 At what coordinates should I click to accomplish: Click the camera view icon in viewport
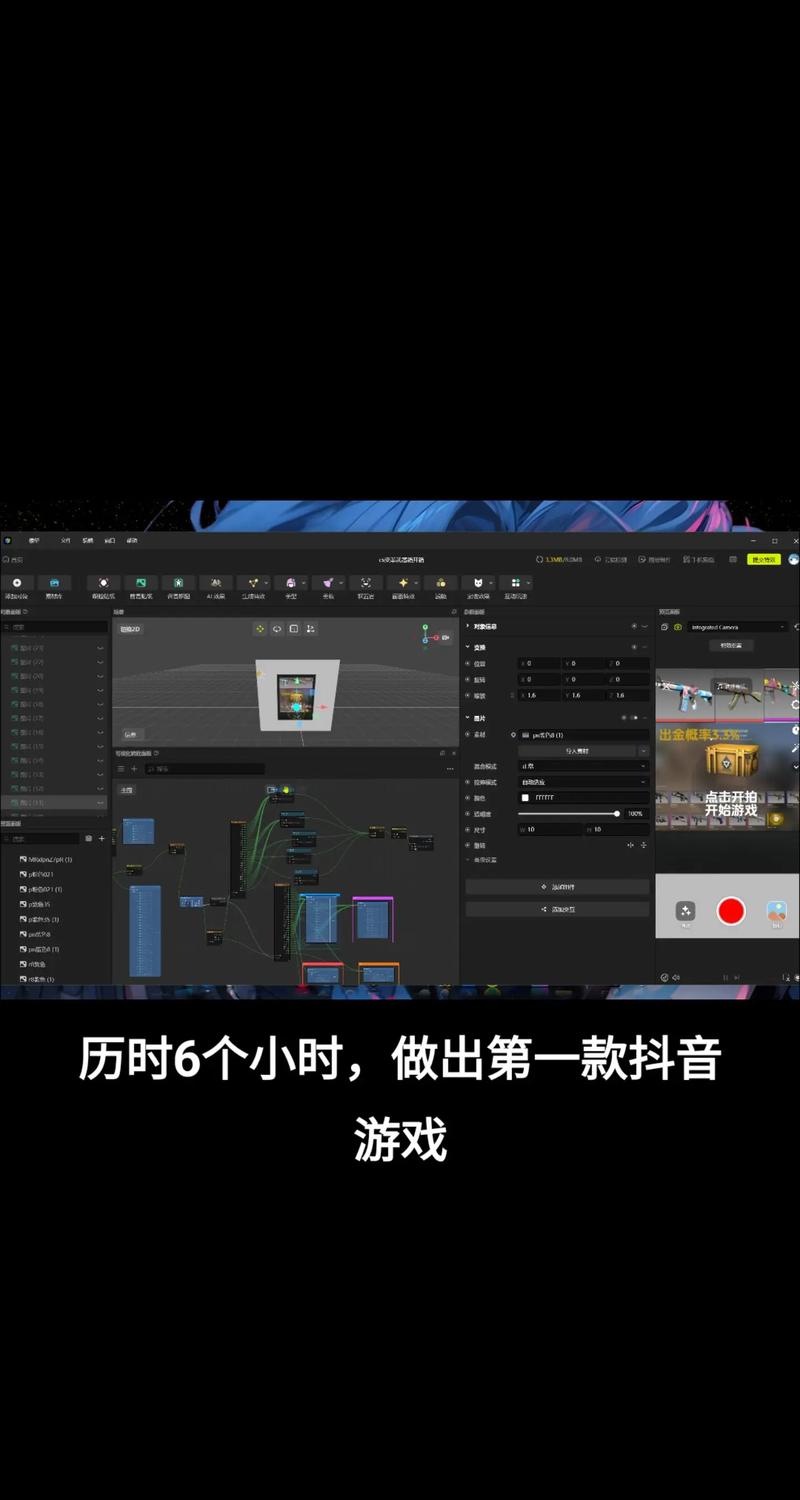point(445,637)
